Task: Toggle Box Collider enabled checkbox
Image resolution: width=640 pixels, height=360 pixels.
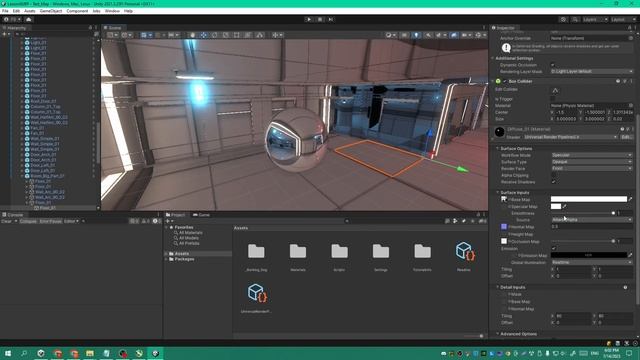Action: (504, 81)
